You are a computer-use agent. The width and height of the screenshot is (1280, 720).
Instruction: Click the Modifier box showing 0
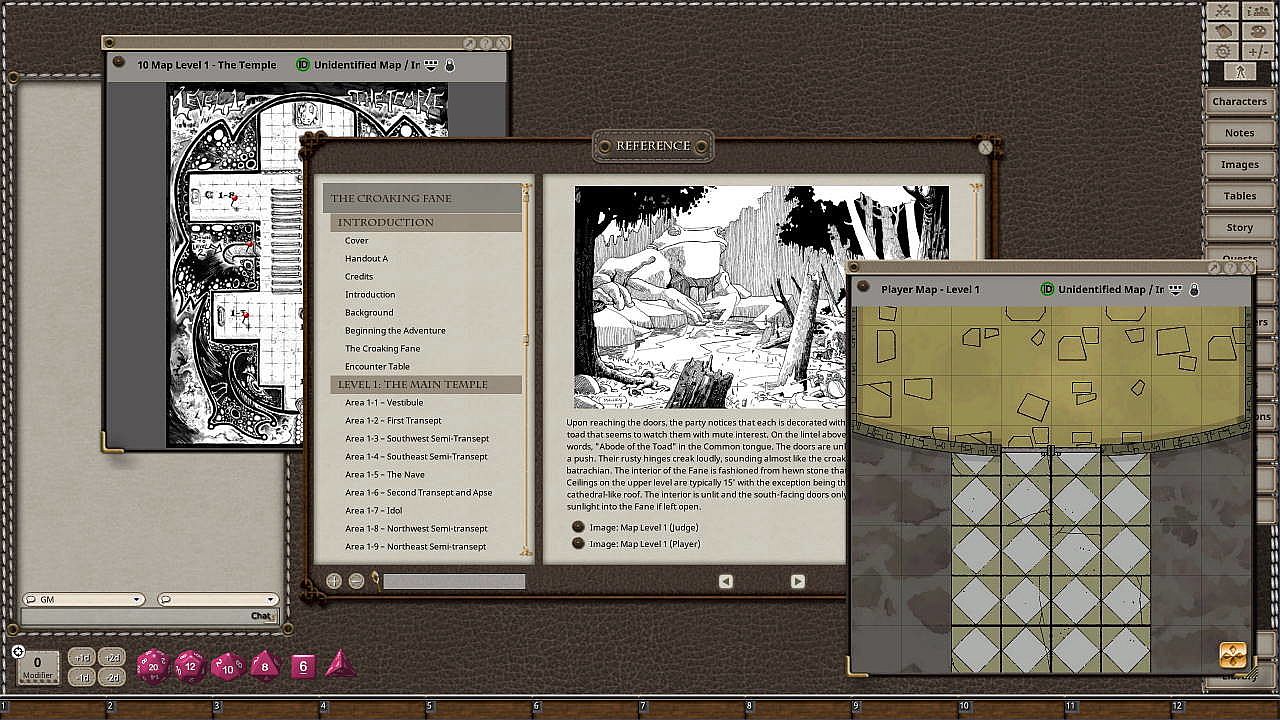(38, 667)
